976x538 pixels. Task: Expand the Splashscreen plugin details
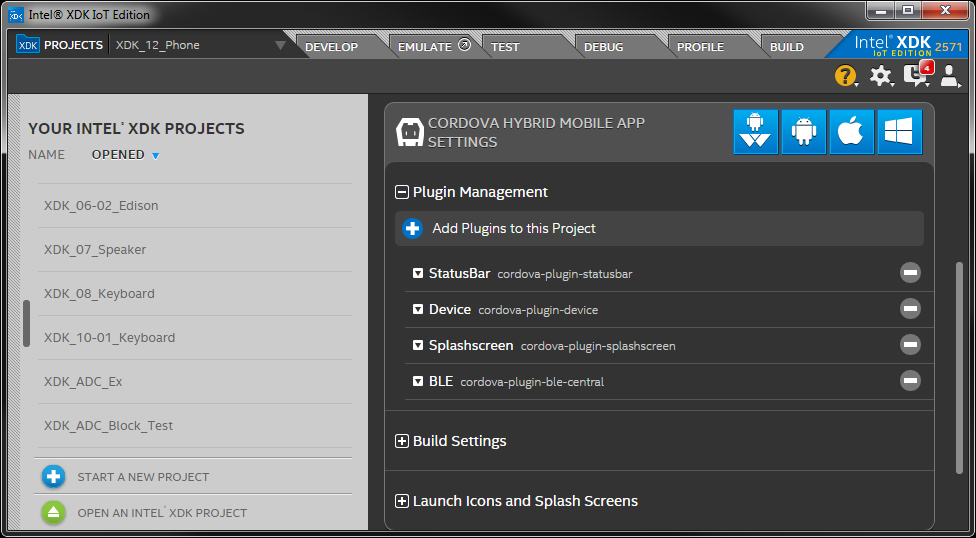tap(418, 345)
